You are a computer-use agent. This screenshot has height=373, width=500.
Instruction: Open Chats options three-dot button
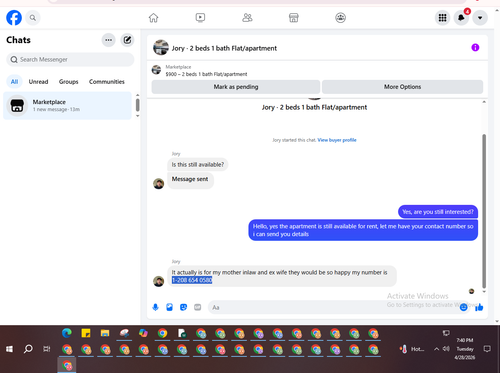(108, 40)
